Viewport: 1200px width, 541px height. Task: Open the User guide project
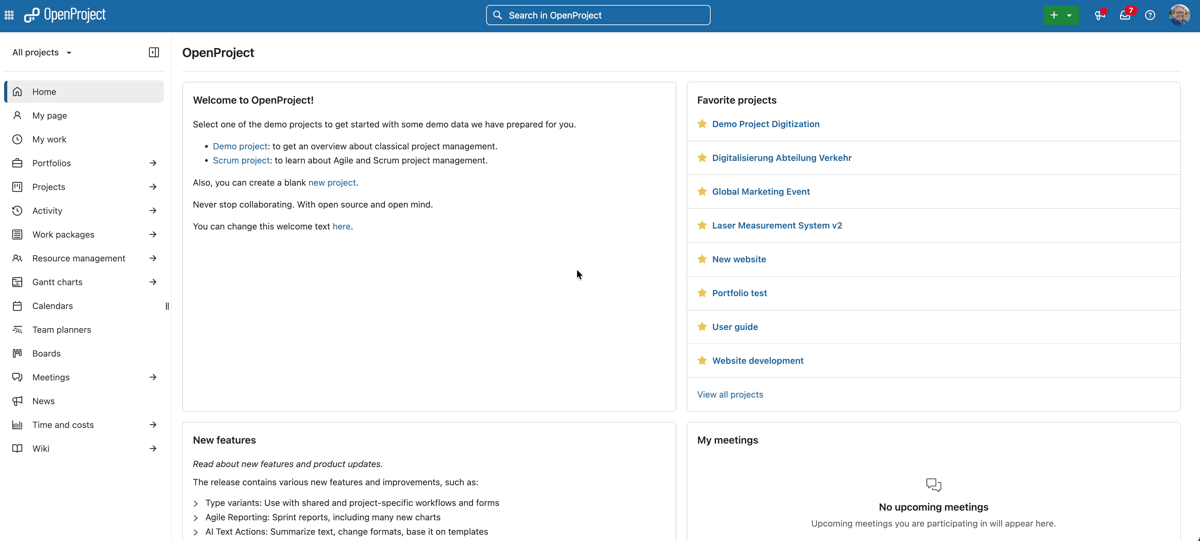(735, 327)
